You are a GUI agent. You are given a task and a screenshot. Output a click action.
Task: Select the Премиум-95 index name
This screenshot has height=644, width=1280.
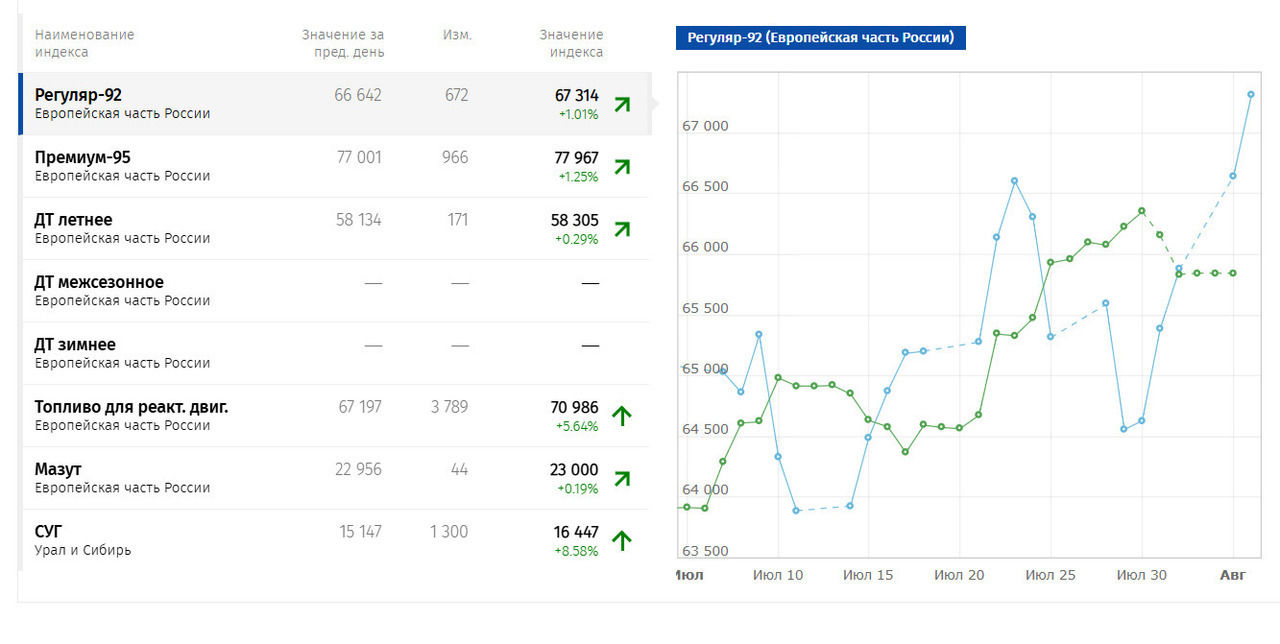82,157
